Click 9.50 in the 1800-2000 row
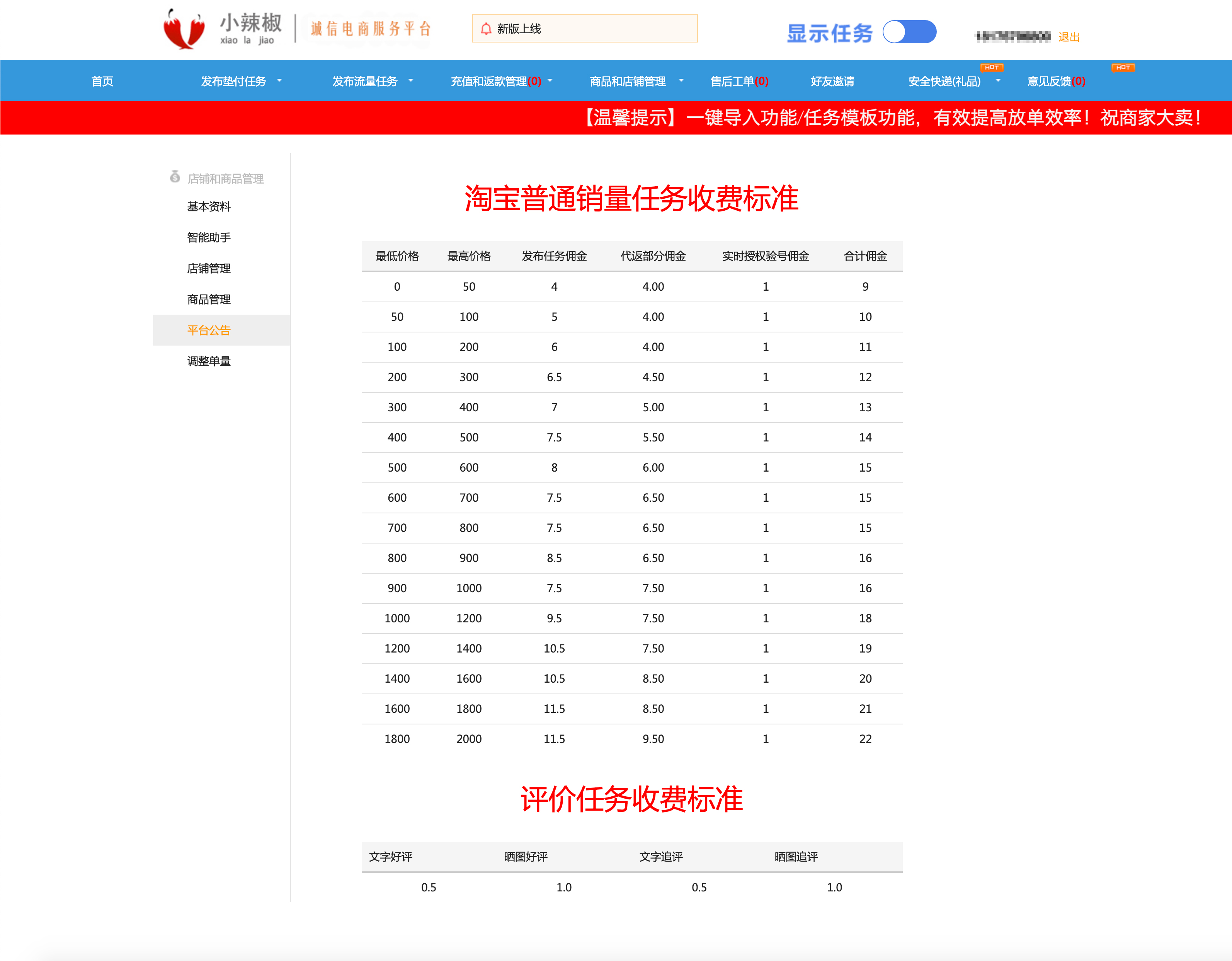 pyautogui.click(x=653, y=739)
